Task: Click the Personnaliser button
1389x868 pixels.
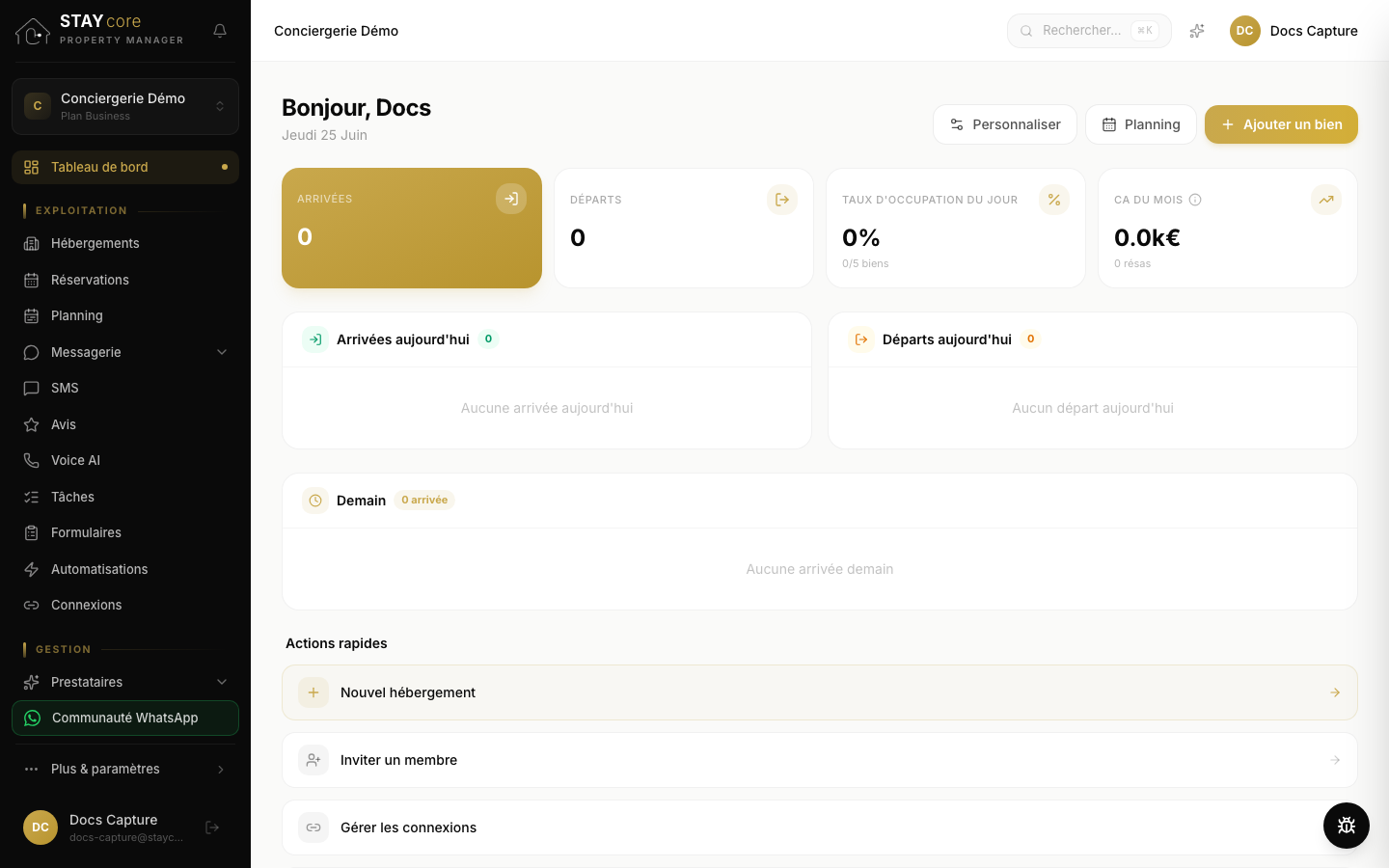Action: (x=1005, y=124)
